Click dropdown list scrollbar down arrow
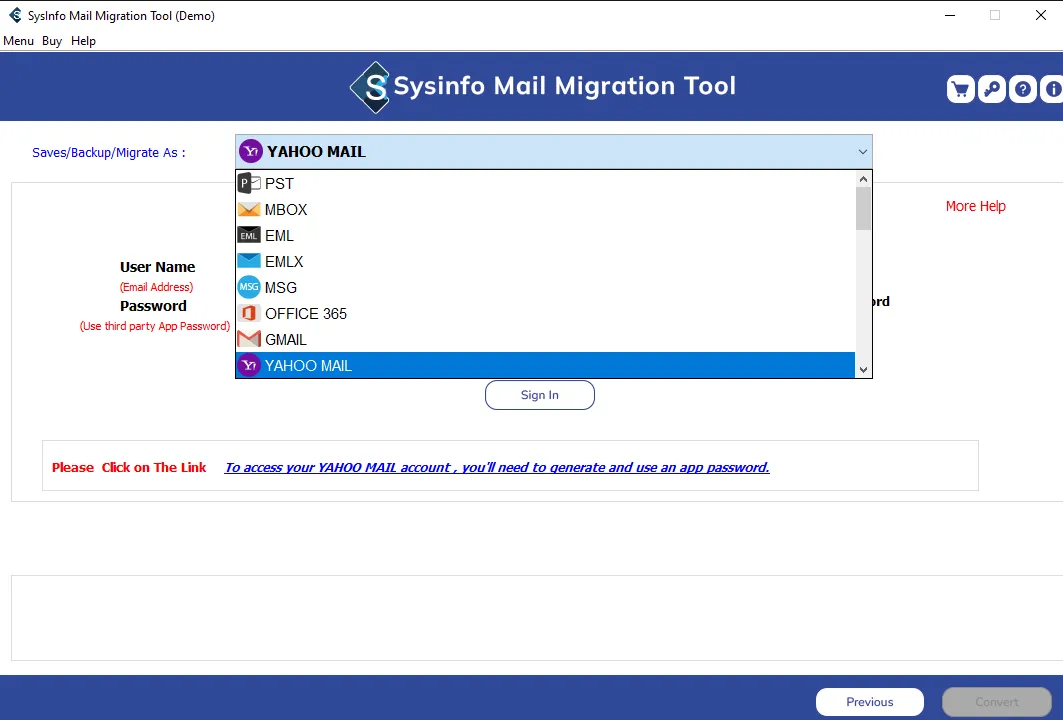This screenshot has height=720, width=1063. [x=864, y=370]
